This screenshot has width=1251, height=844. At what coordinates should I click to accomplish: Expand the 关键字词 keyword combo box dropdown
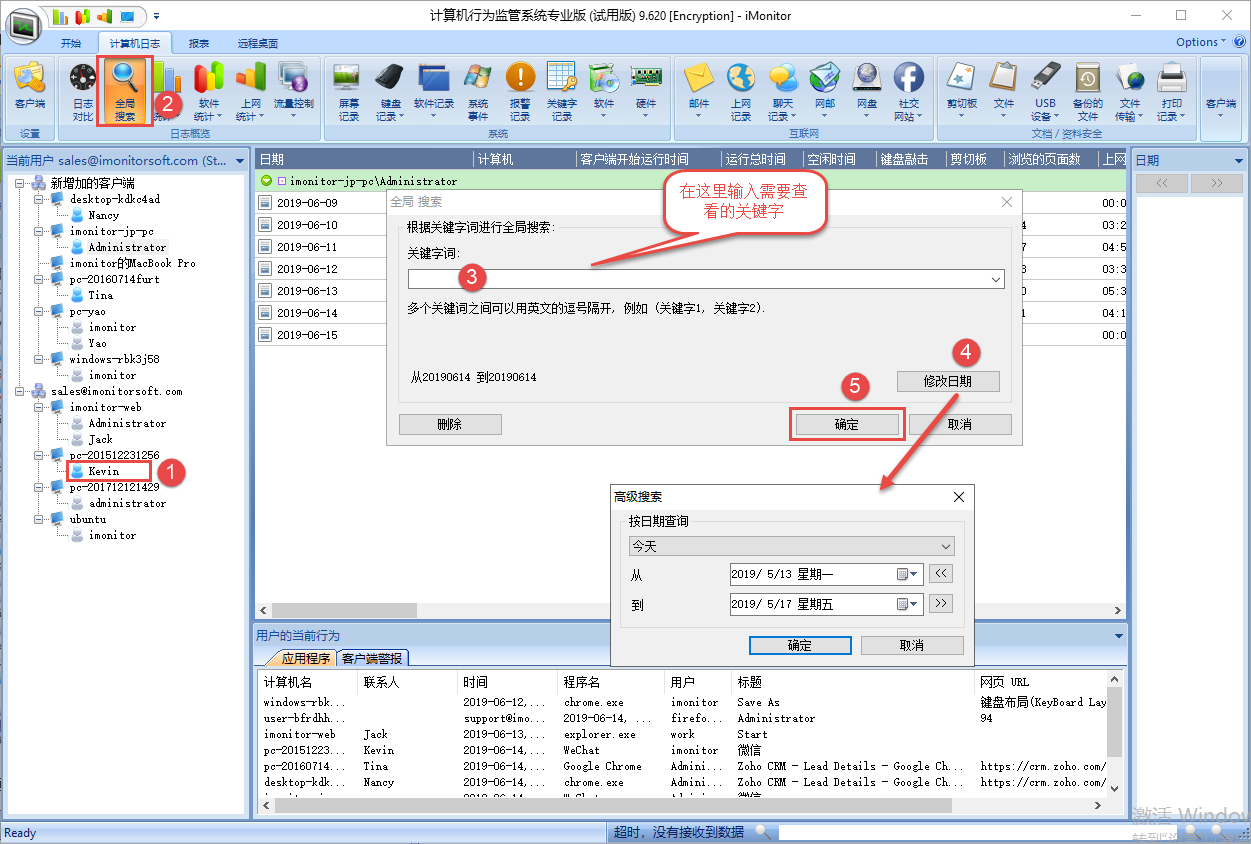[996, 280]
